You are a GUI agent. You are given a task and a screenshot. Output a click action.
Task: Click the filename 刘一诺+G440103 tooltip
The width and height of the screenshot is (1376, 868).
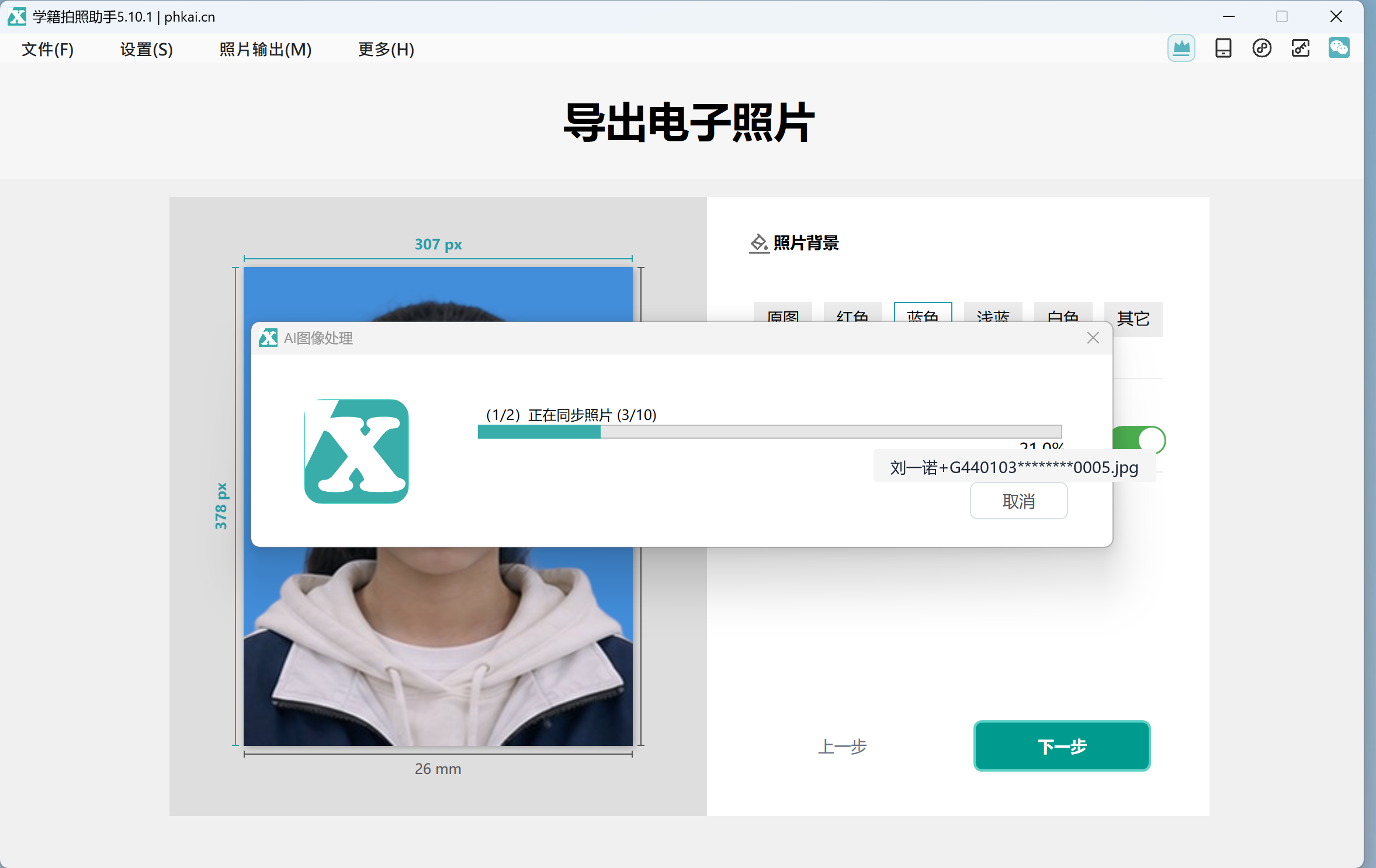[x=1014, y=467]
